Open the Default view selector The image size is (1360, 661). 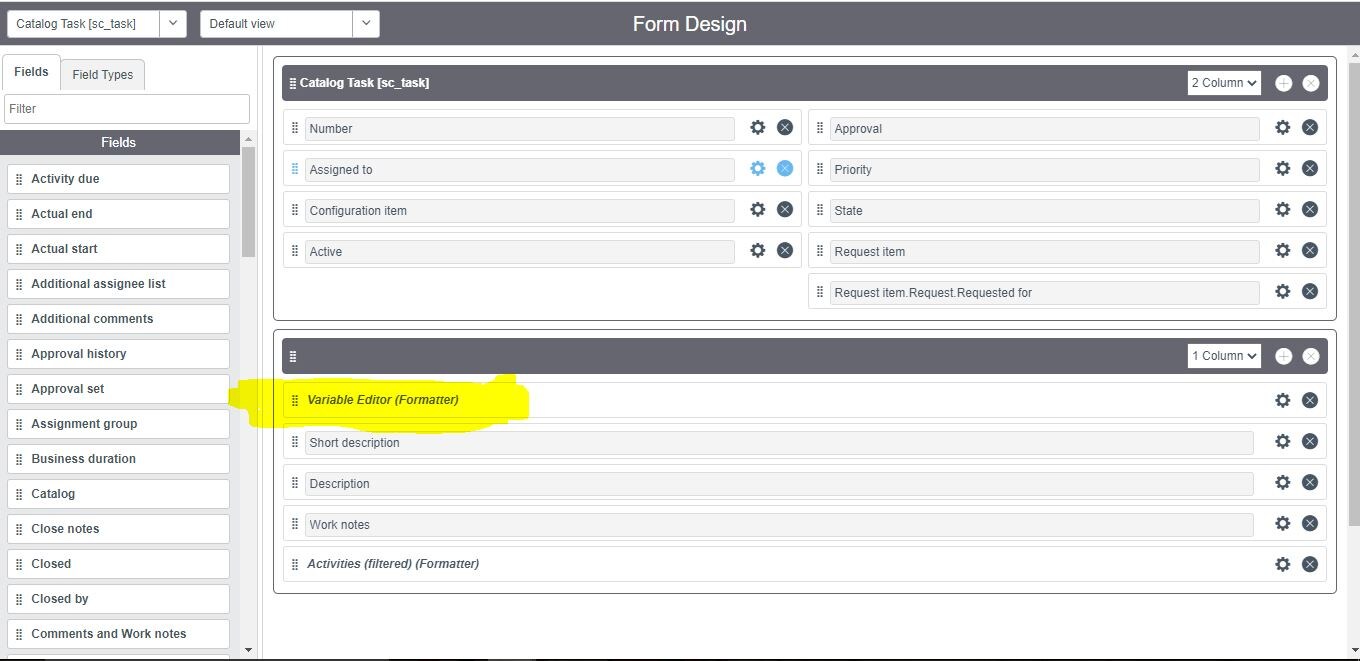click(277, 24)
